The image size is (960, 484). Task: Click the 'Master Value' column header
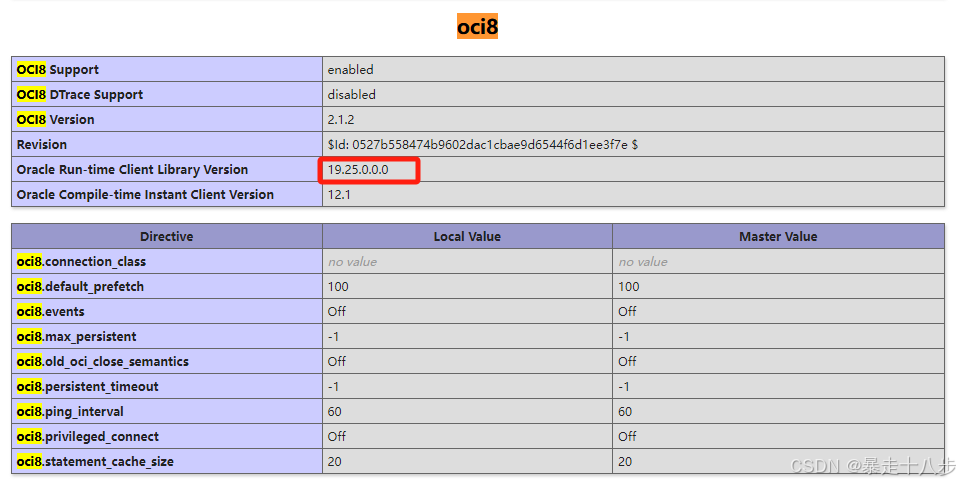tap(778, 236)
